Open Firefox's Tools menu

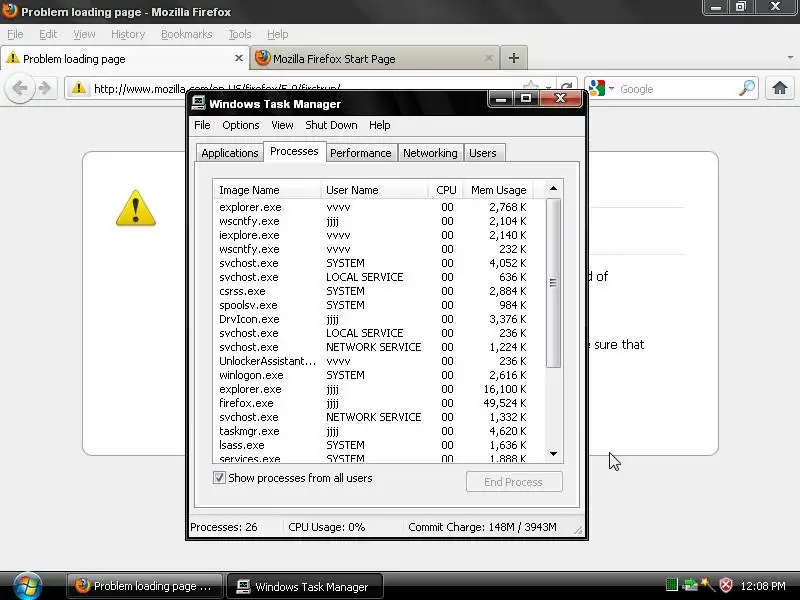pyautogui.click(x=240, y=34)
